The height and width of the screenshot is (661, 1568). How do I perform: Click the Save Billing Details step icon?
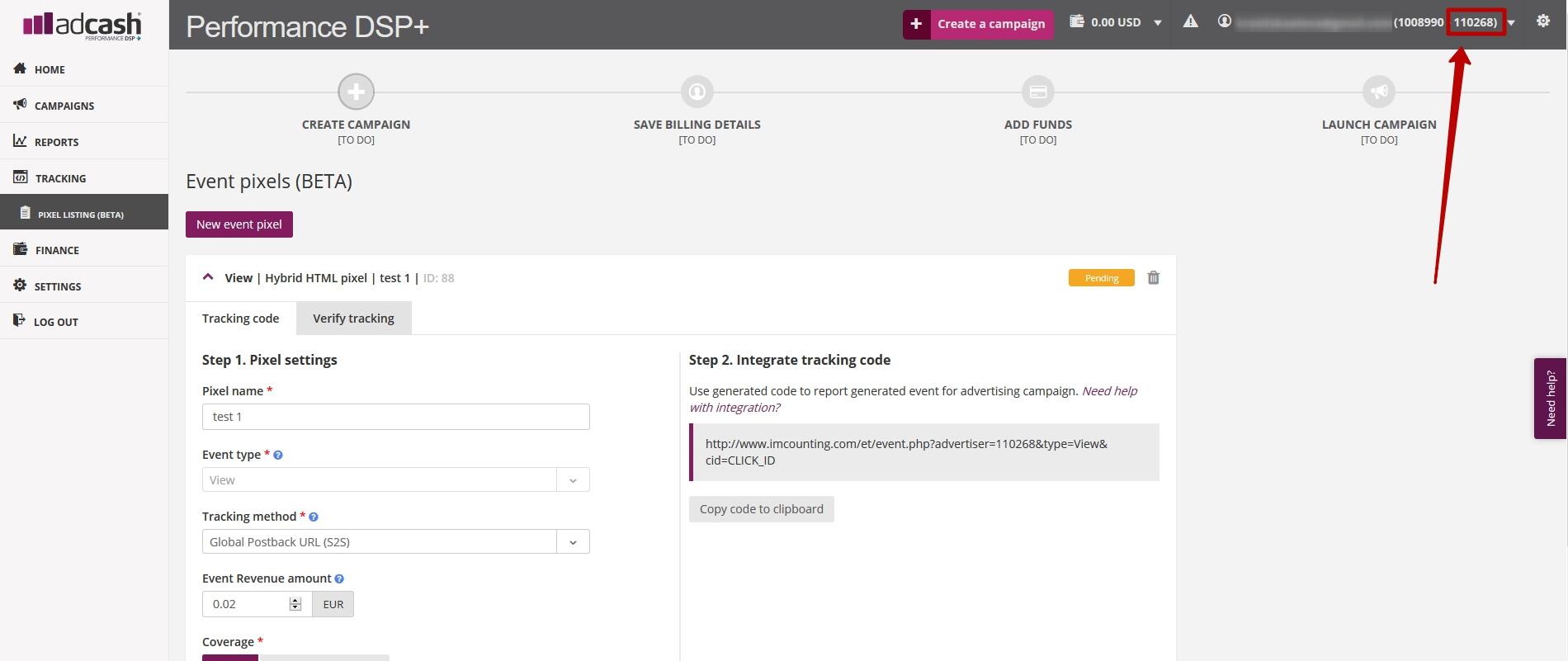point(697,92)
